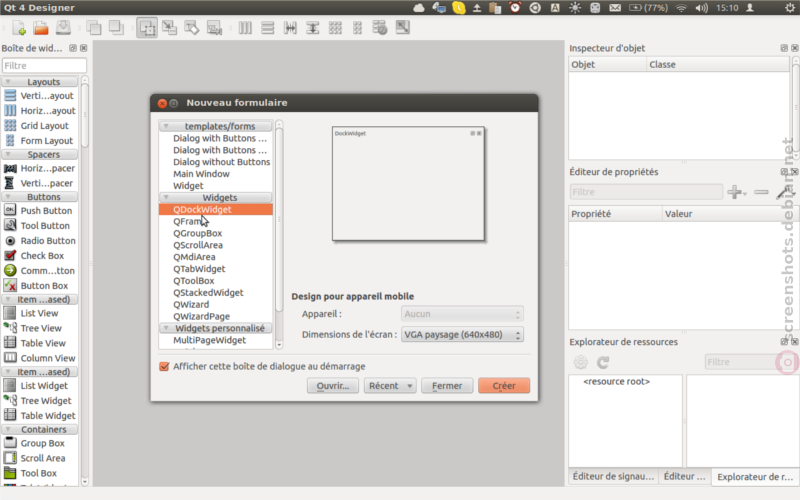Collapse the templates/forms section in dialog

click(166, 126)
